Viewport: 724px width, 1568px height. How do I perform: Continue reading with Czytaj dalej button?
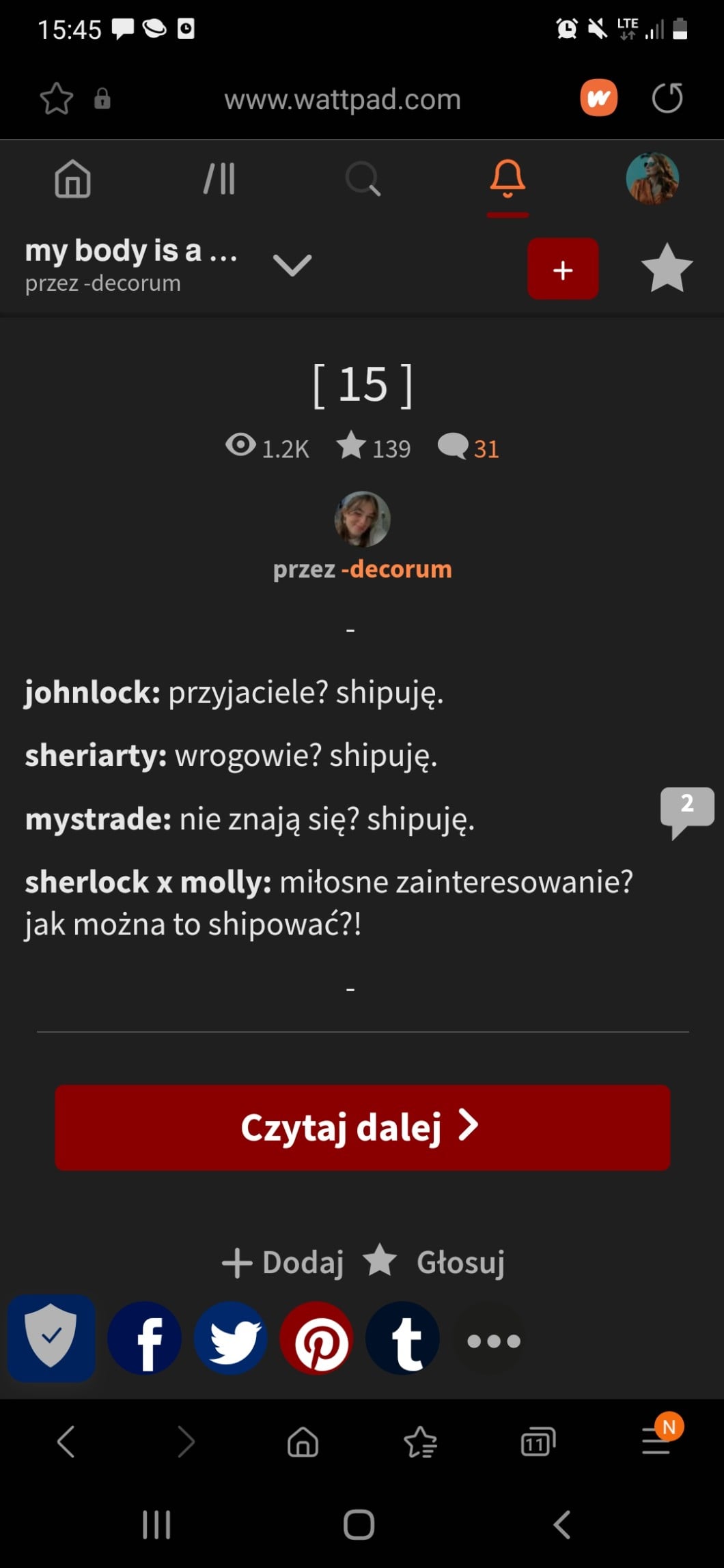click(x=363, y=1128)
